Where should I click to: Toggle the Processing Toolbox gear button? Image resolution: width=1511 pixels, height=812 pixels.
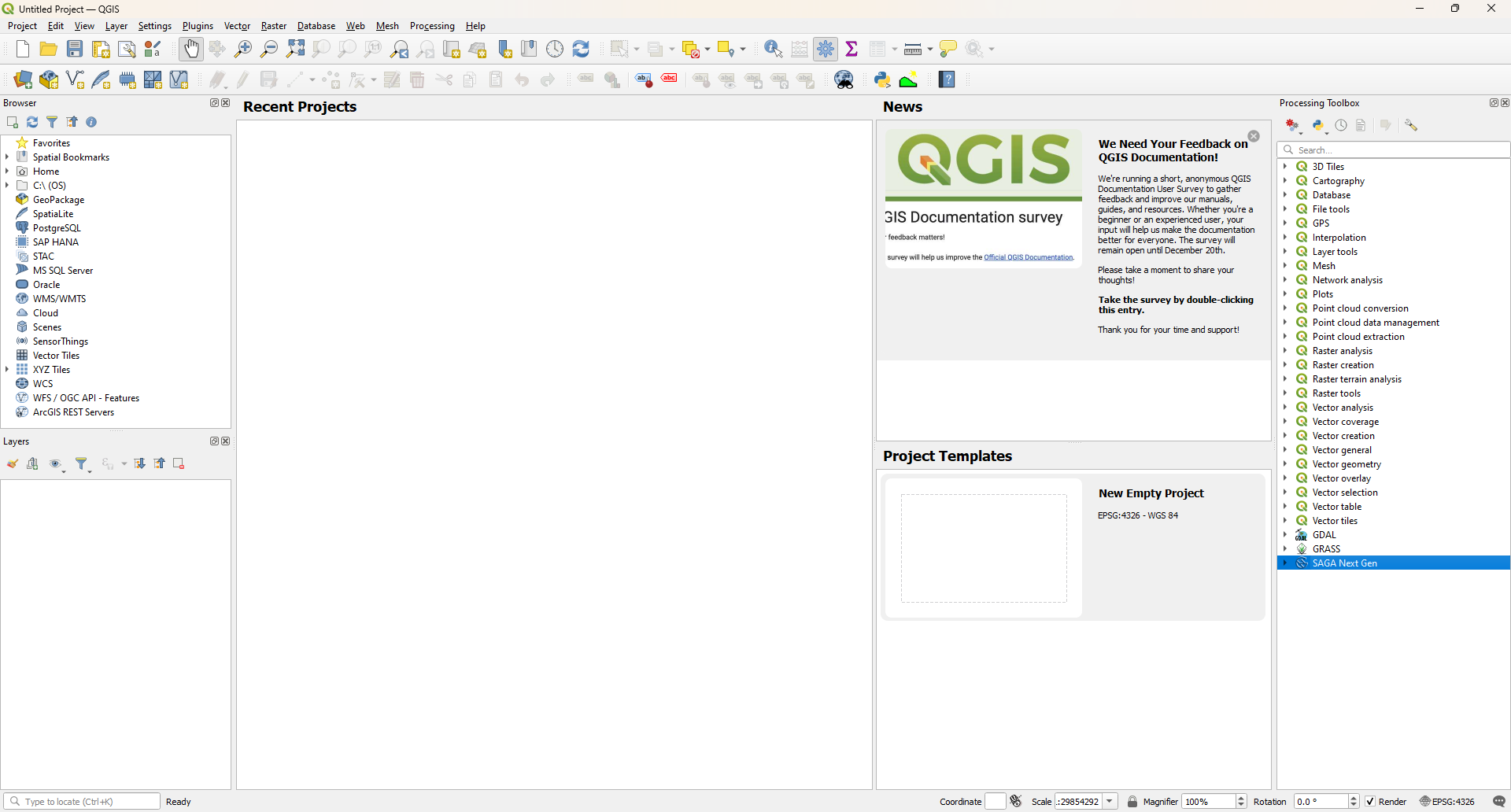pyautogui.click(x=826, y=49)
